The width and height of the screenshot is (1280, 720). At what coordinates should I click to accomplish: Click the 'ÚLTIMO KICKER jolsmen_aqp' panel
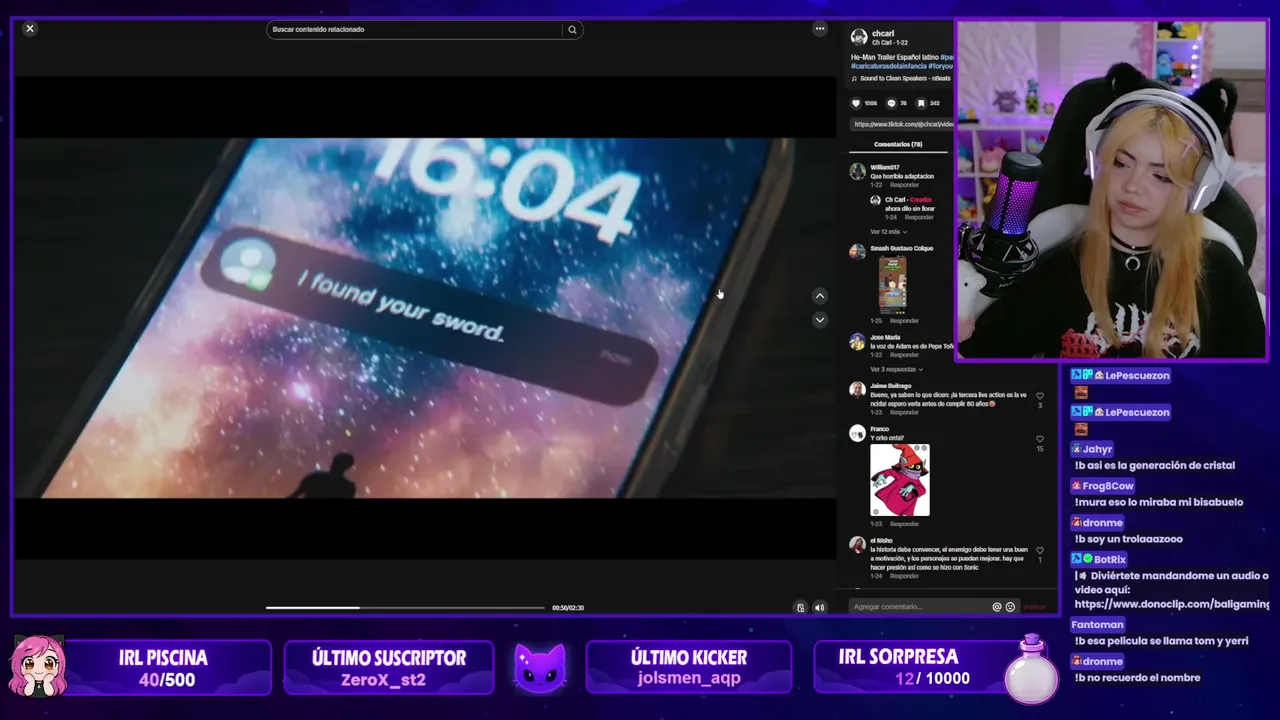(689, 668)
